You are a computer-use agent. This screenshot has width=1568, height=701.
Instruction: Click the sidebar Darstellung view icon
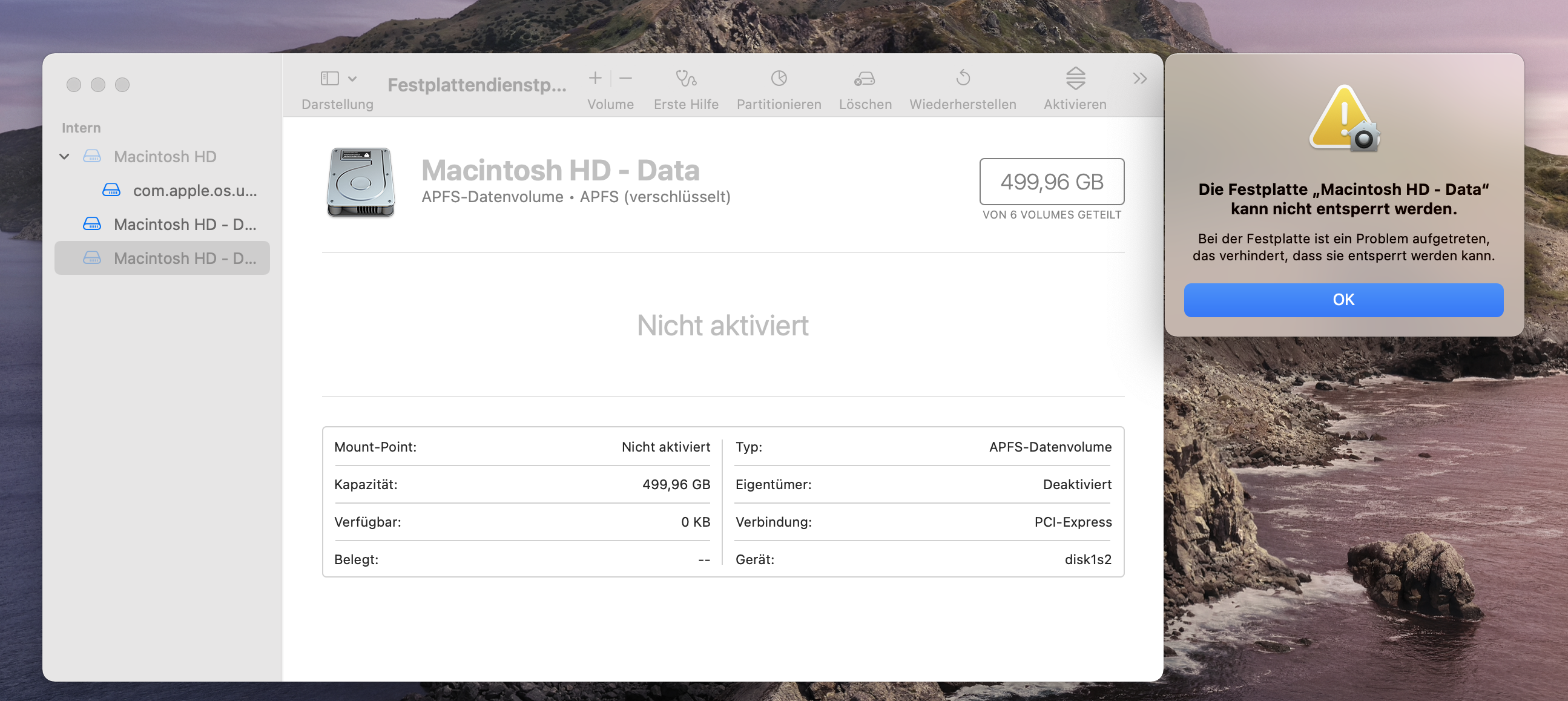pyautogui.click(x=329, y=78)
